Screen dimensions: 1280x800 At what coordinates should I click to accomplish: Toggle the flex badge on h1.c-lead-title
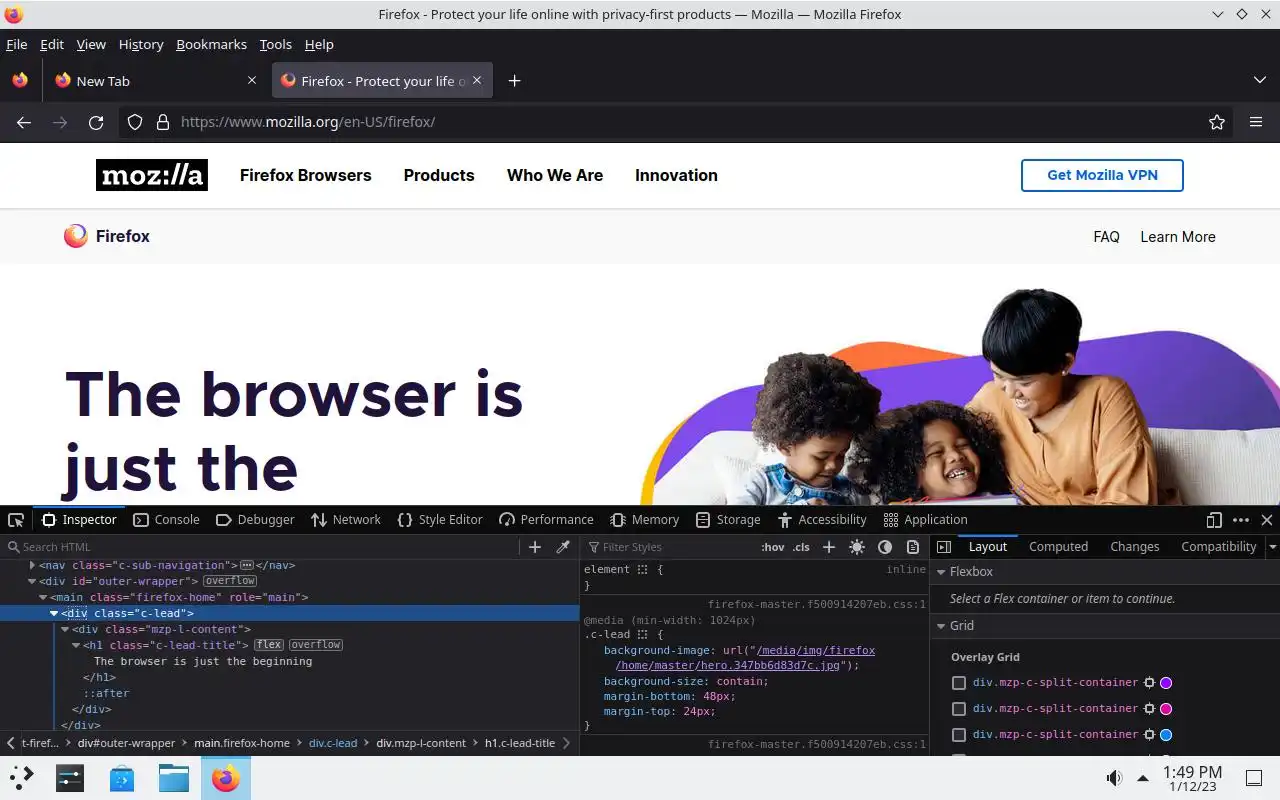269,645
